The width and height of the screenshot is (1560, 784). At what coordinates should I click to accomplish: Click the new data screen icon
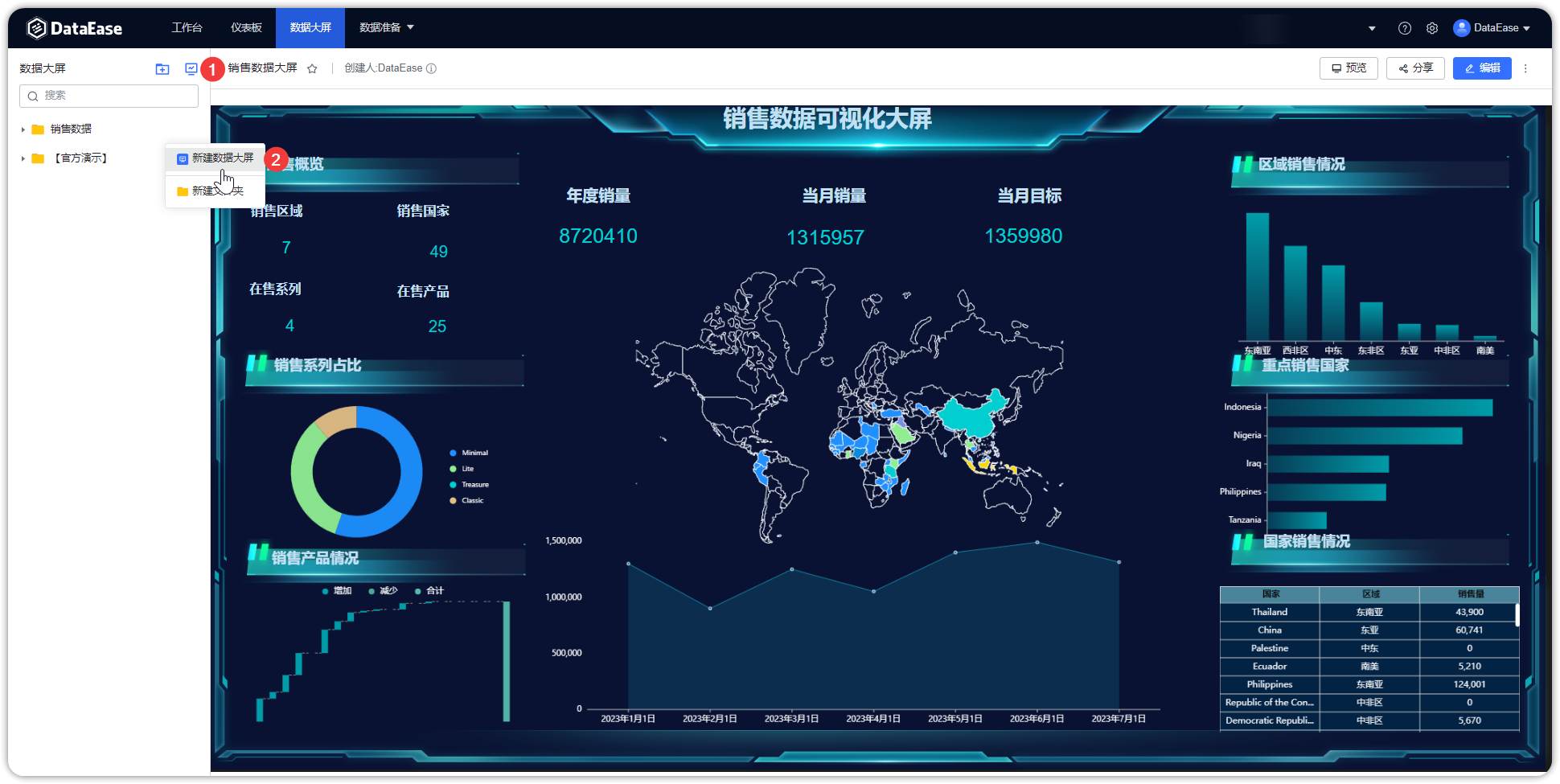click(x=191, y=69)
